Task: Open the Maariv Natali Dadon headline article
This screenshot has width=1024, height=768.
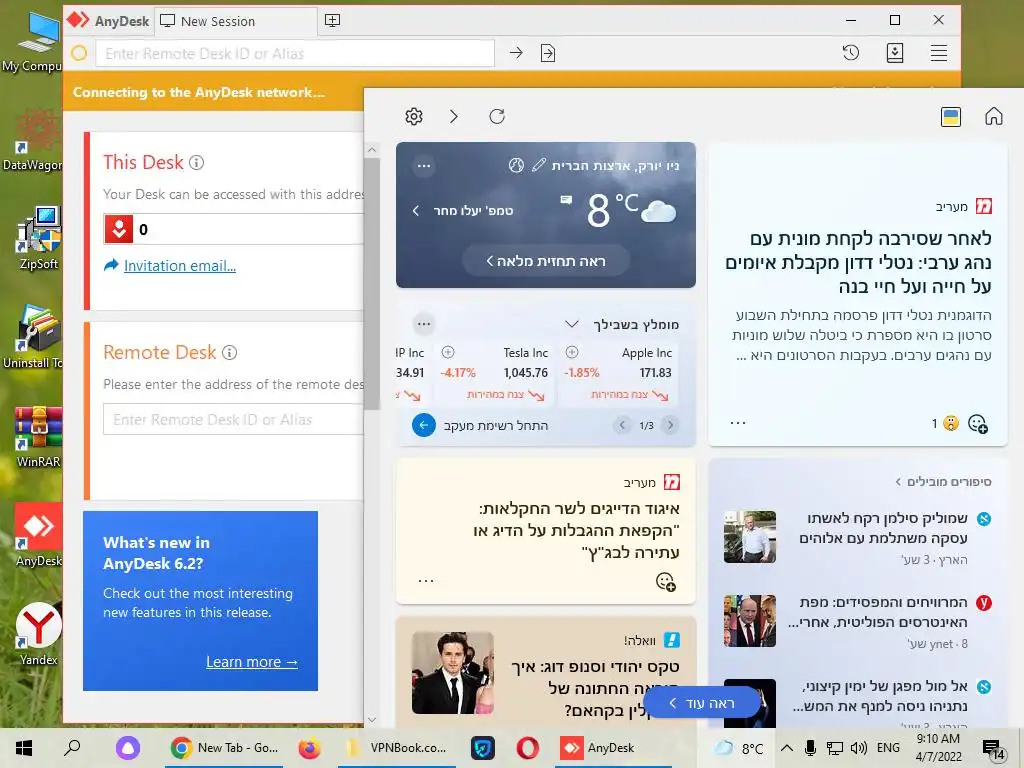Action: click(858, 263)
